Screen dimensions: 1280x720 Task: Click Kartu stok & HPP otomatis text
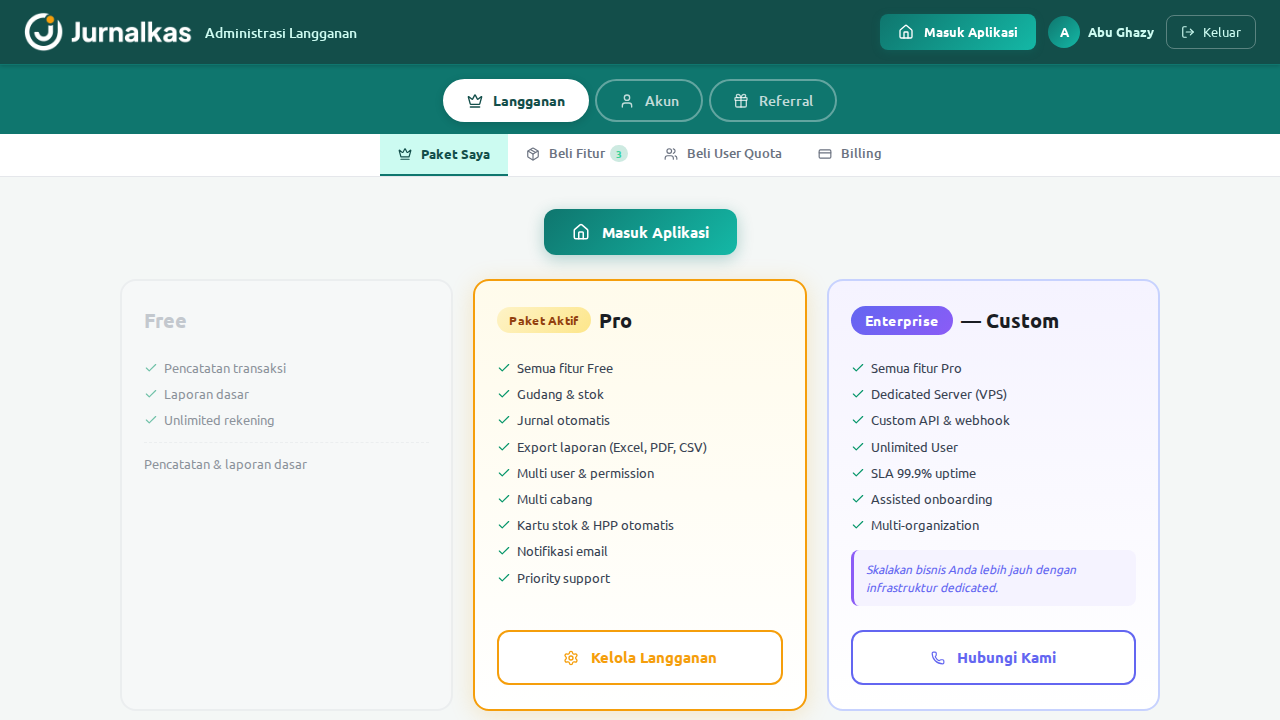(x=595, y=525)
